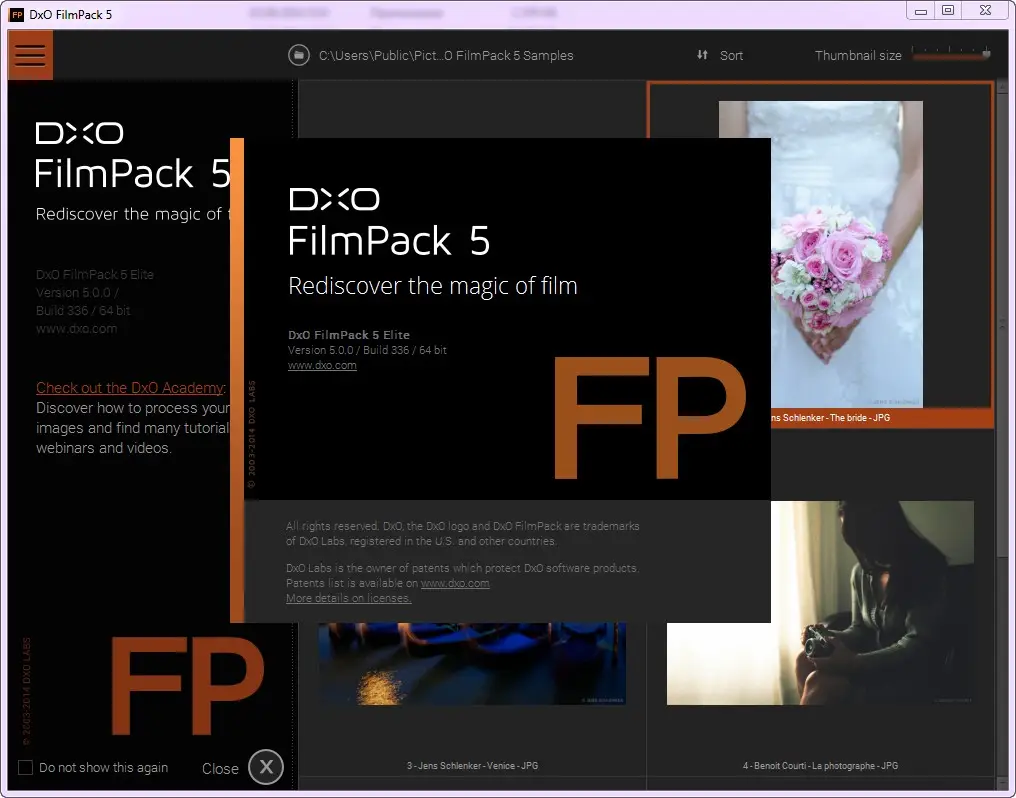
Task: Open the orange hamburger menu
Action: click(x=29, y=54)
